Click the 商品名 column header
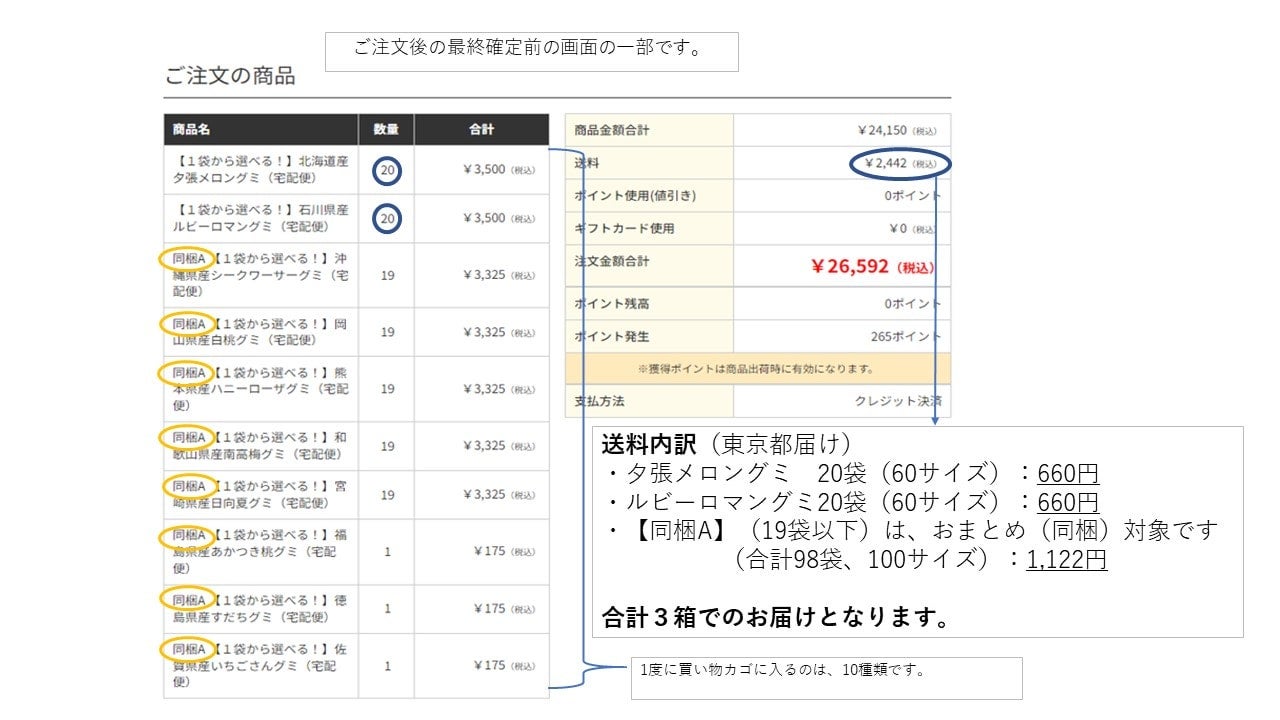 [191, 130]
